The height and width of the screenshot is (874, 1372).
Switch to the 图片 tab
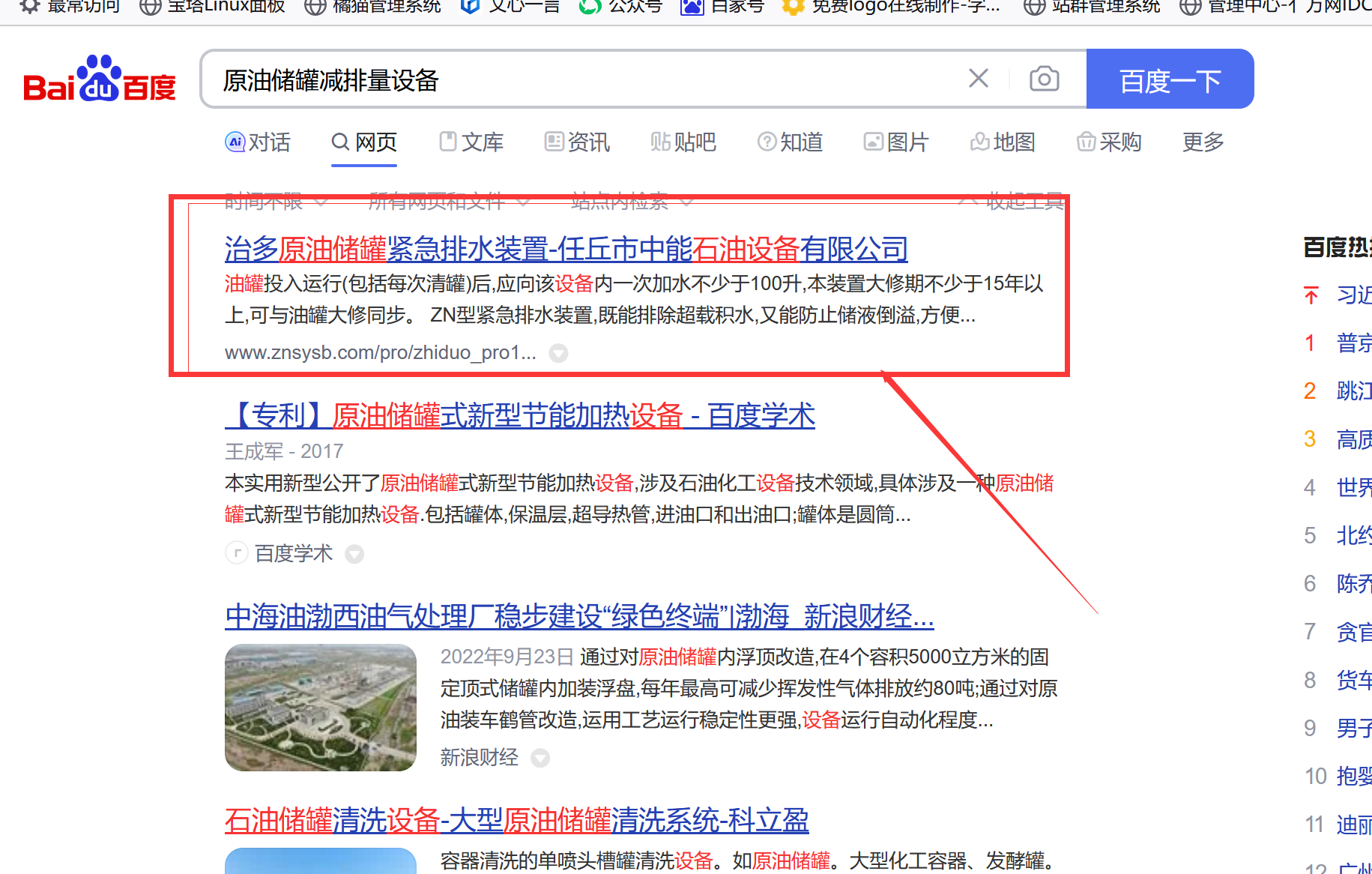point(895,142)
